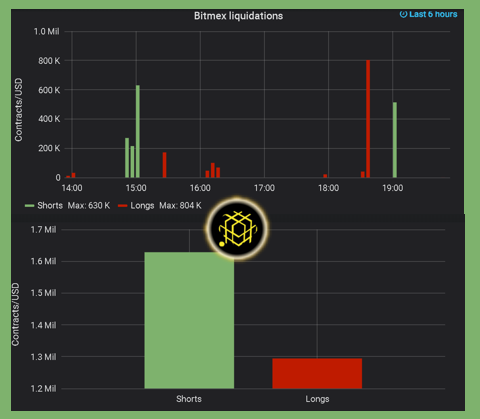Click the 600 K y-axis label
Viewport: 480px width, 419px height.
49,90
